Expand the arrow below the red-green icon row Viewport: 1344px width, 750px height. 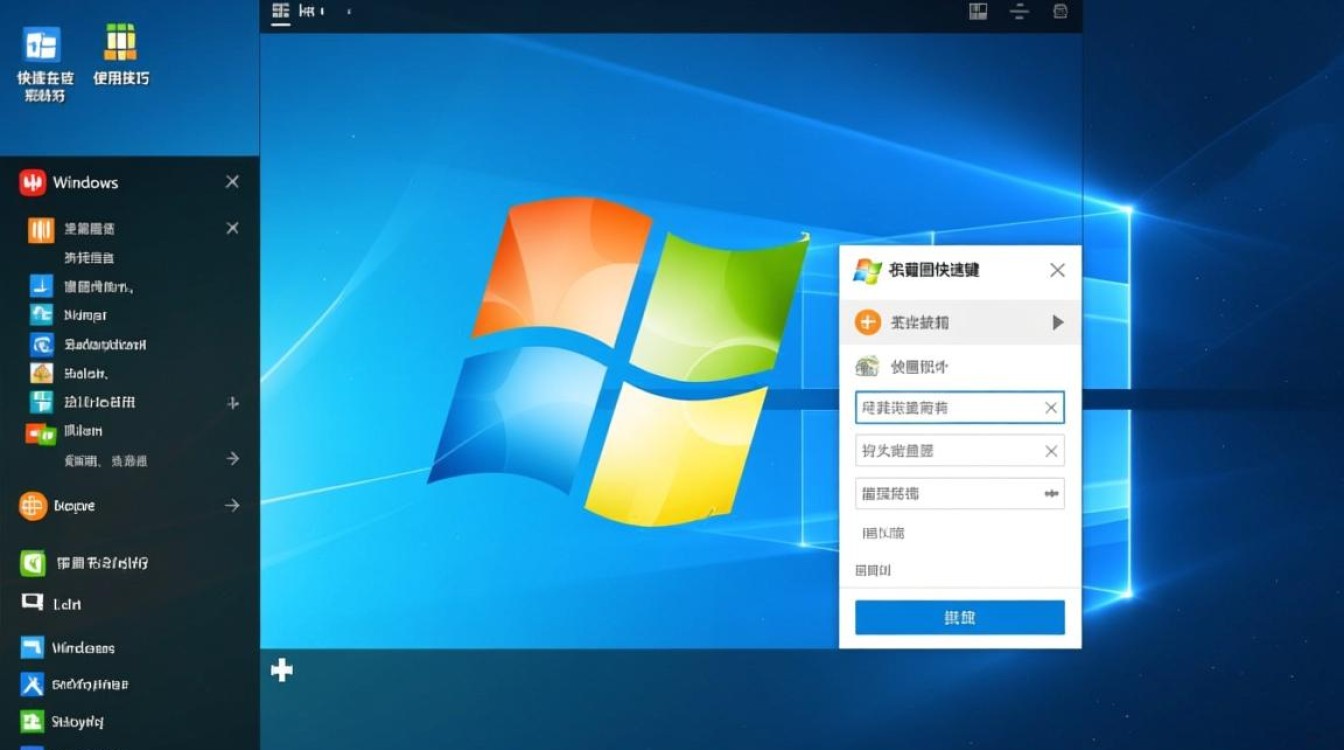(232, 458)
